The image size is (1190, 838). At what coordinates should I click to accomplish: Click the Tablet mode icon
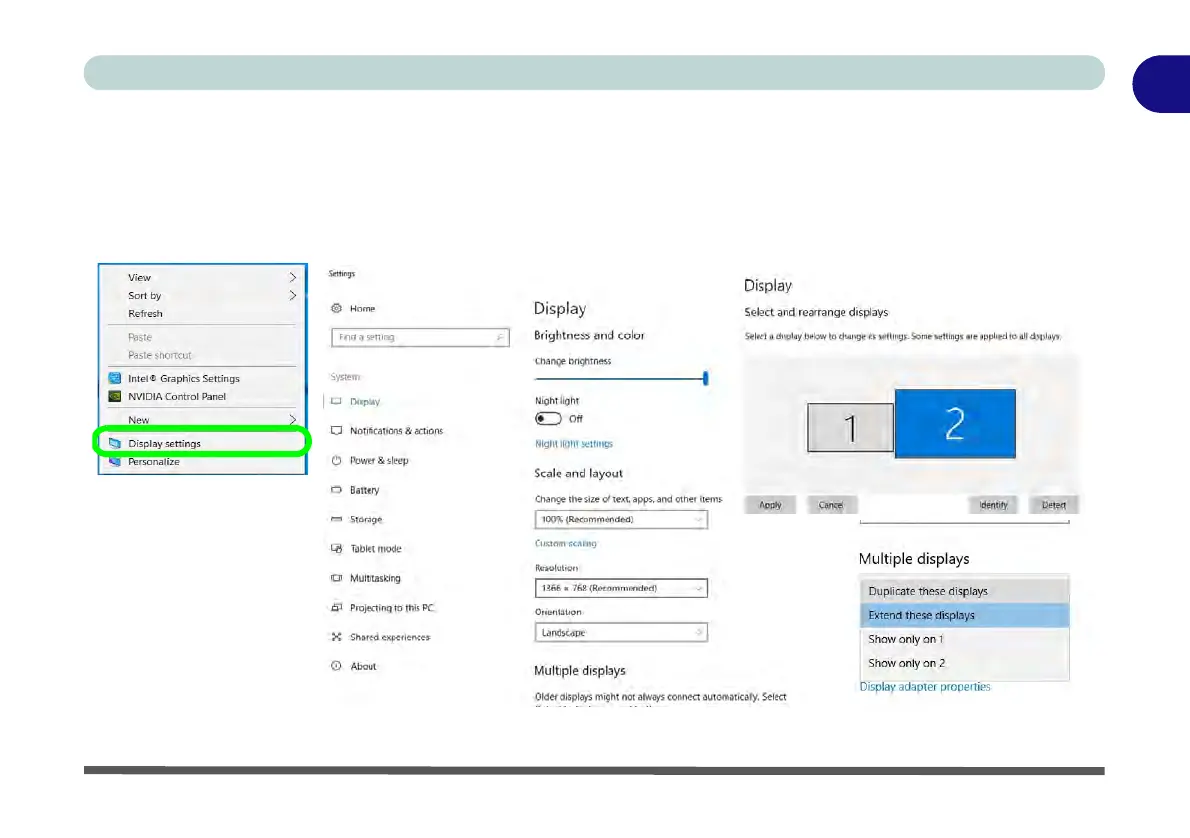click(337, 549)
